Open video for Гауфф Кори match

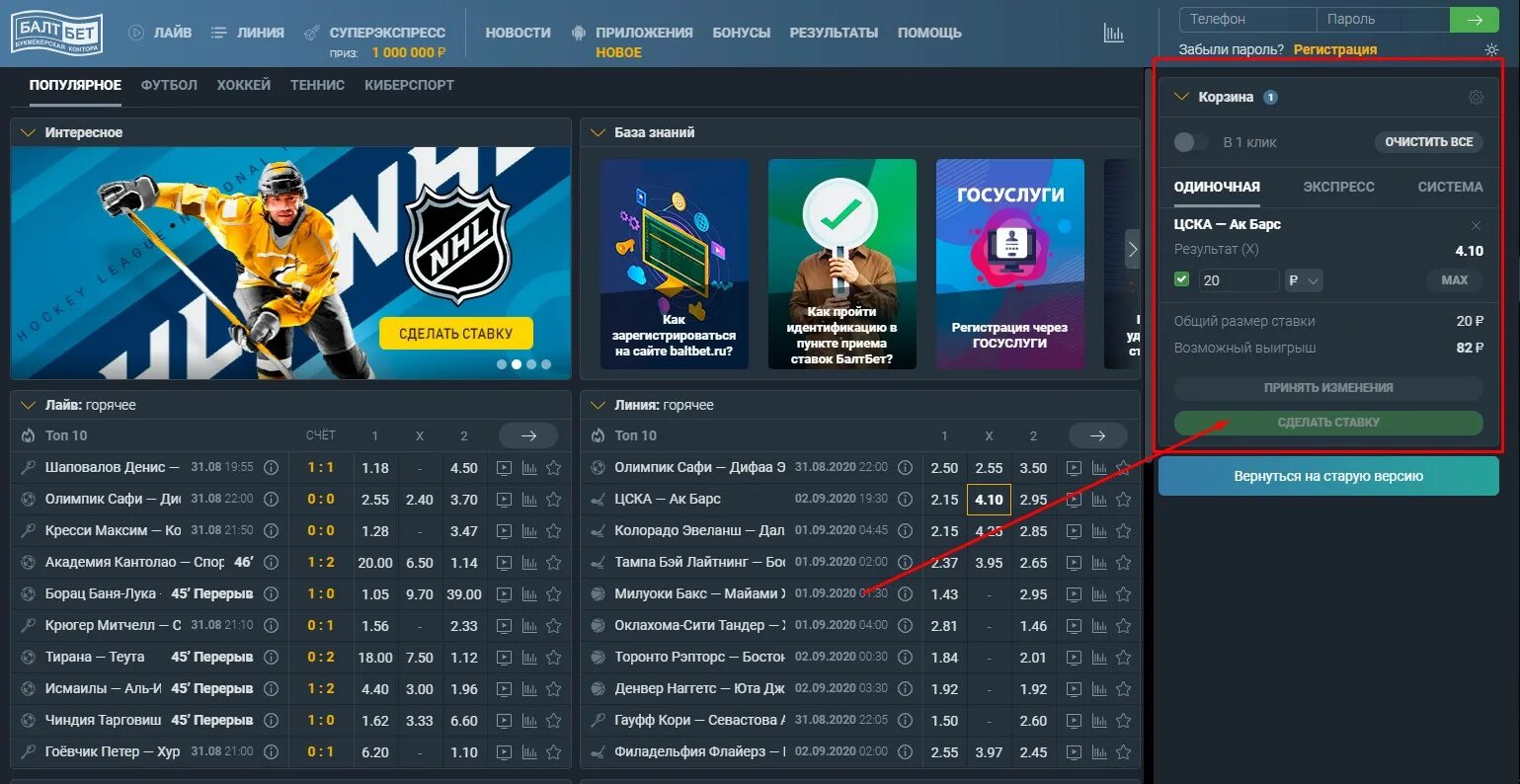tap(1074, 721)
